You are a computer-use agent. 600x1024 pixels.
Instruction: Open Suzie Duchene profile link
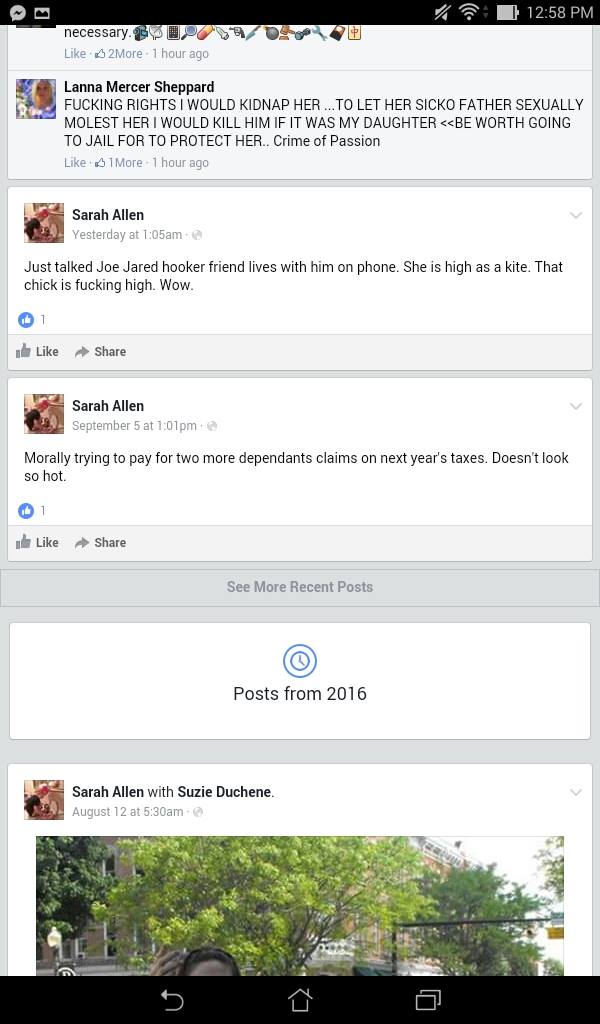tap(224, 792)
